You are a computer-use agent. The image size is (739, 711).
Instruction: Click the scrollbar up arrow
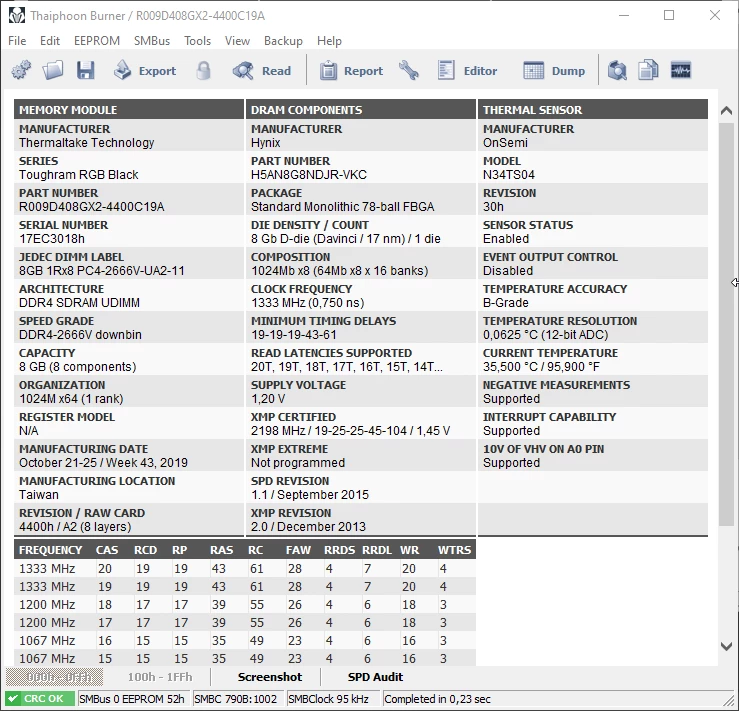click(726, 111)
